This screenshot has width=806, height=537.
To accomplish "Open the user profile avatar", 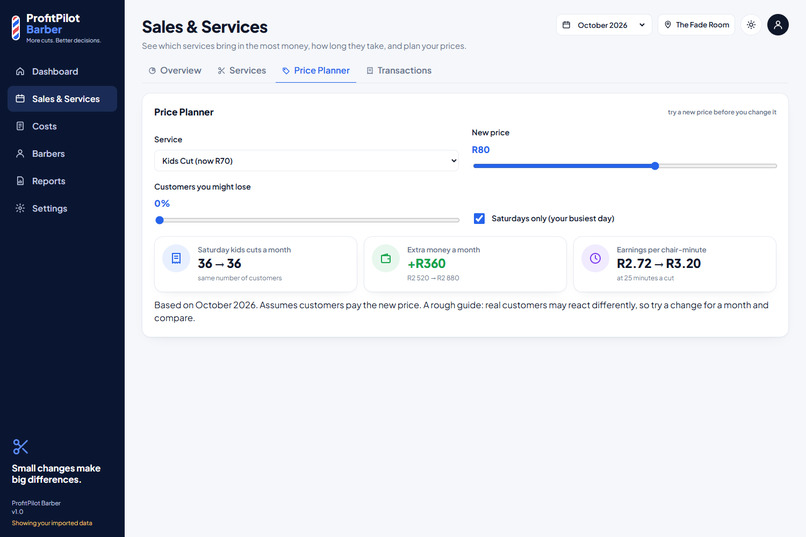I will (x=778, y=25).
